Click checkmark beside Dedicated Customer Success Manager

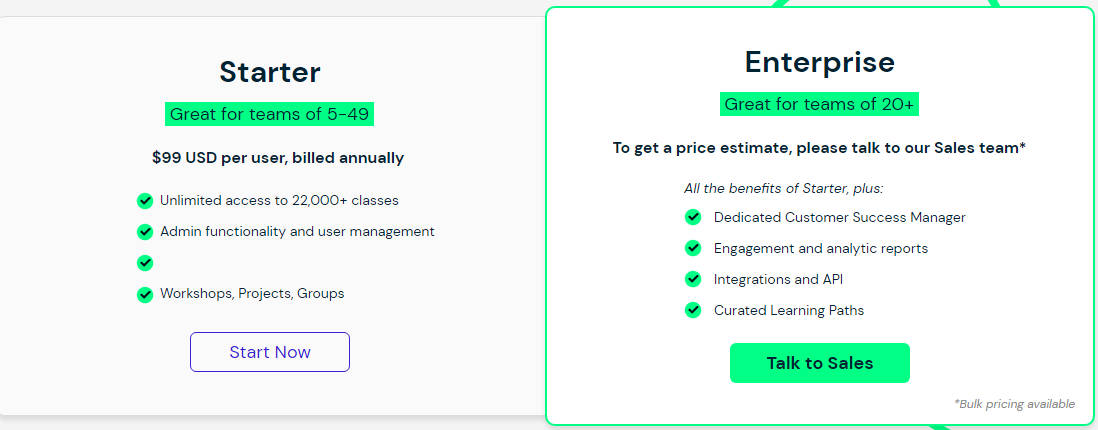692,217
